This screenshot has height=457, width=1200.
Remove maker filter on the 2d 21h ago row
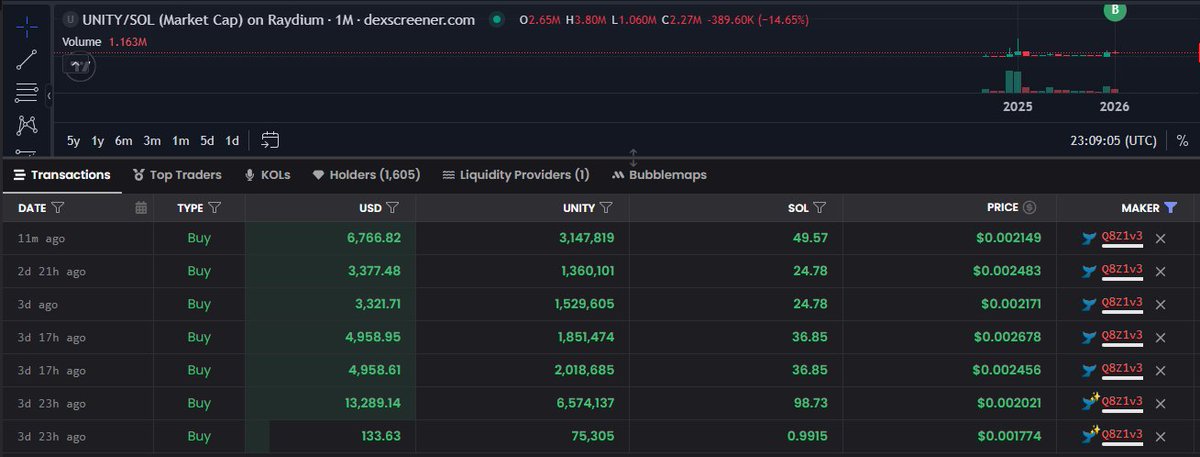point(1161,271)
